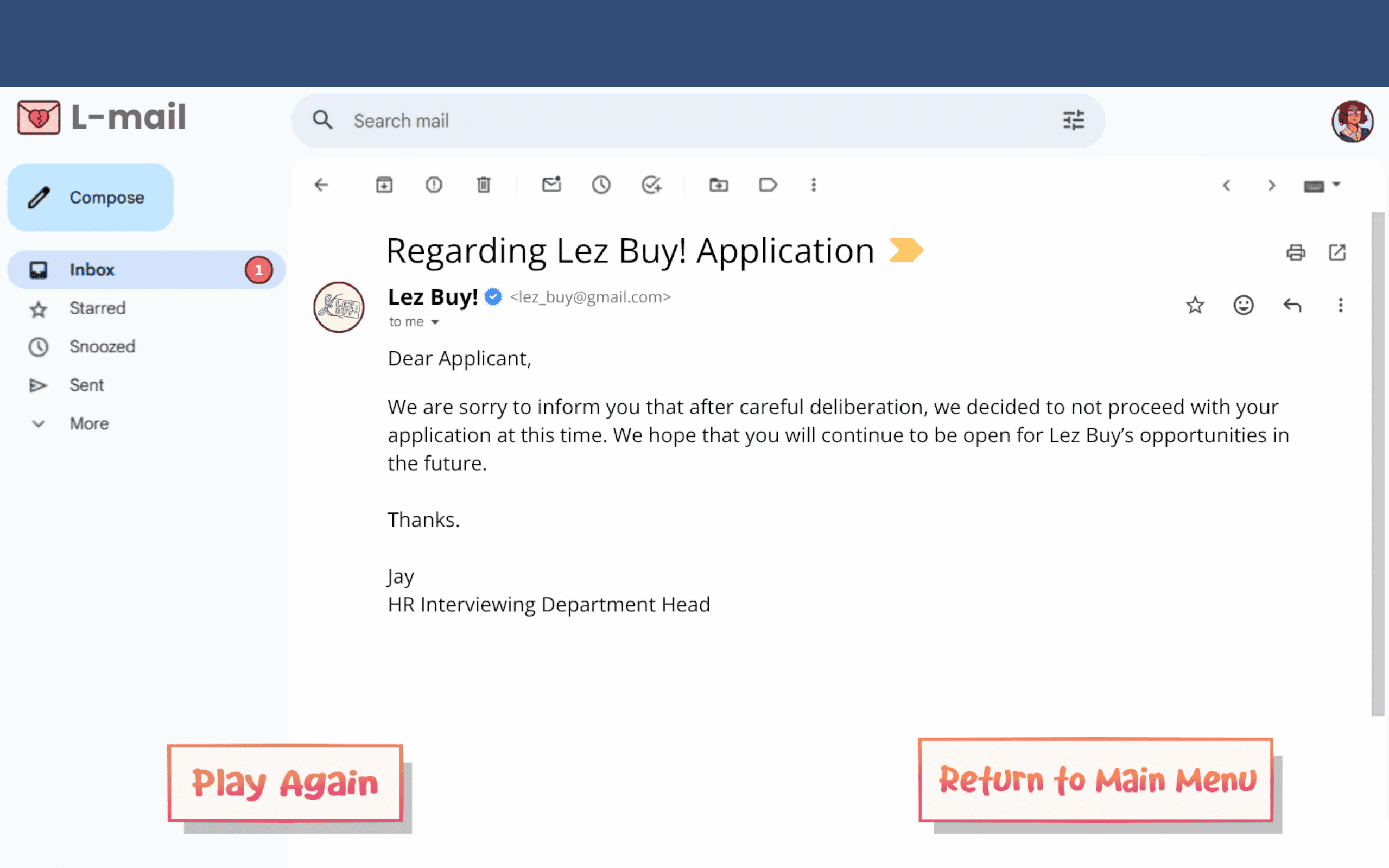Click Return to Main Menu button
The width and height of the screenshot is (1389, 868).
coord(1096,780)
